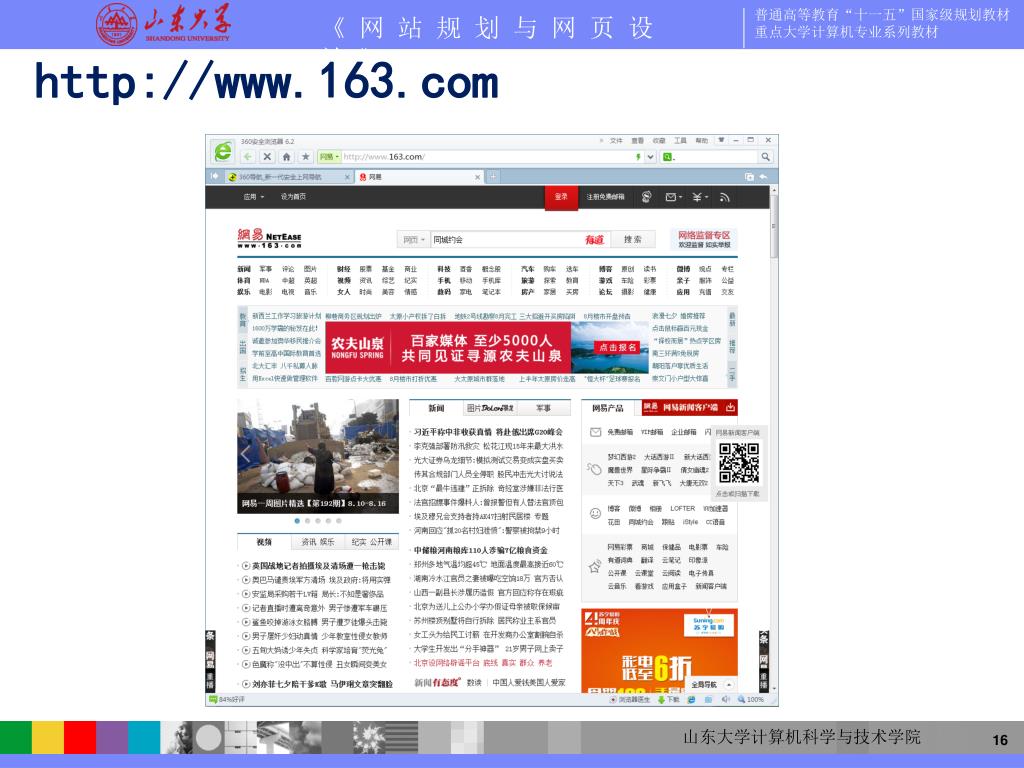
Task: Open the 网易 site dropdown left of URL
Action: [328, 157]
